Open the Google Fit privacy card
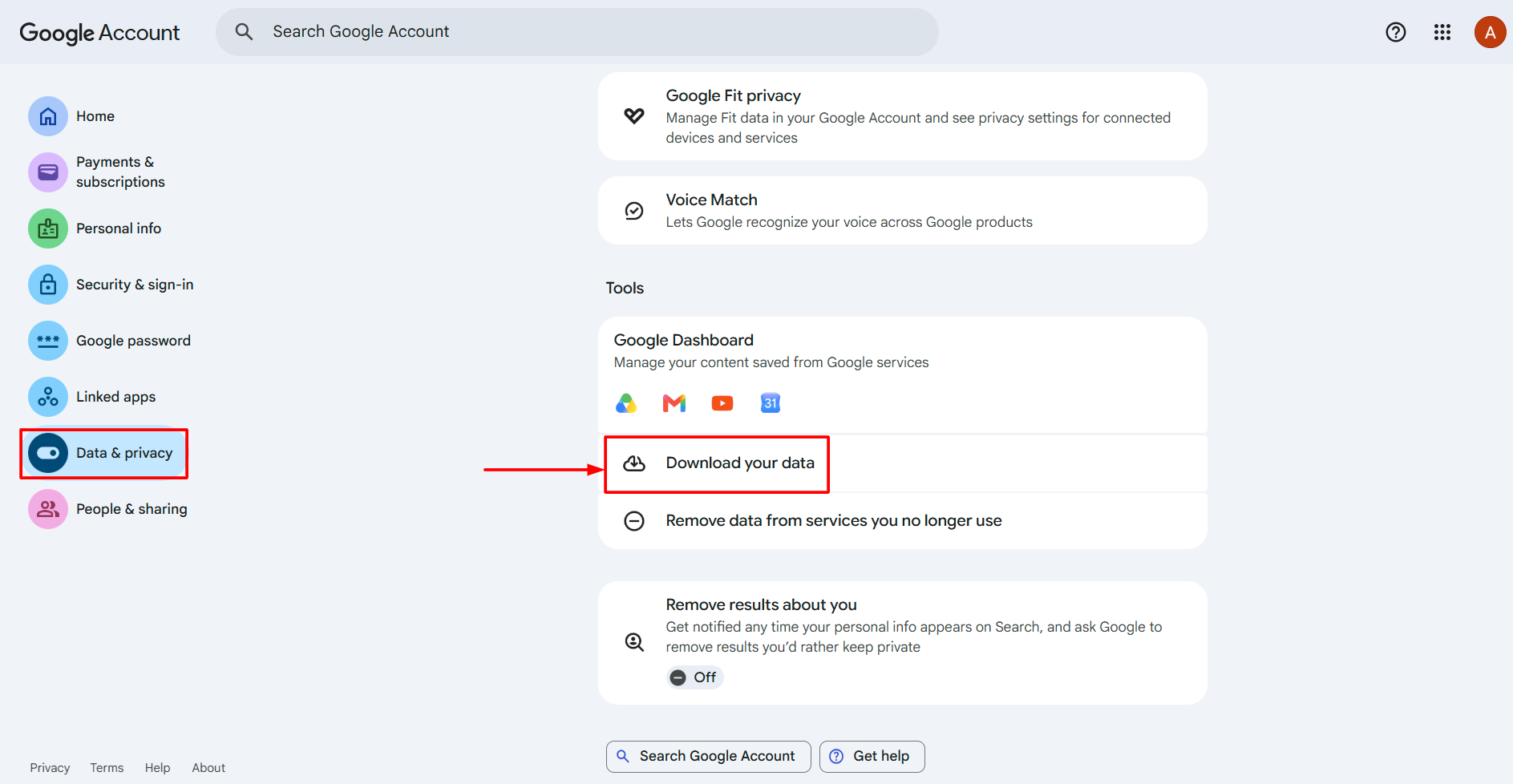Viewport: 1513px width, 784px height. pos(902,116)
